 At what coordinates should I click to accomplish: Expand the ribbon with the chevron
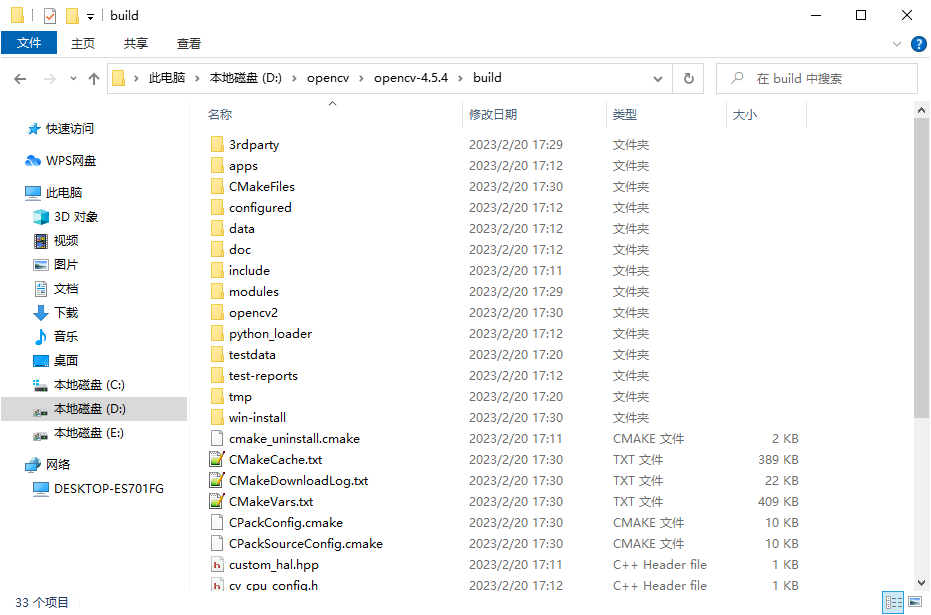(x=897, y=44)
